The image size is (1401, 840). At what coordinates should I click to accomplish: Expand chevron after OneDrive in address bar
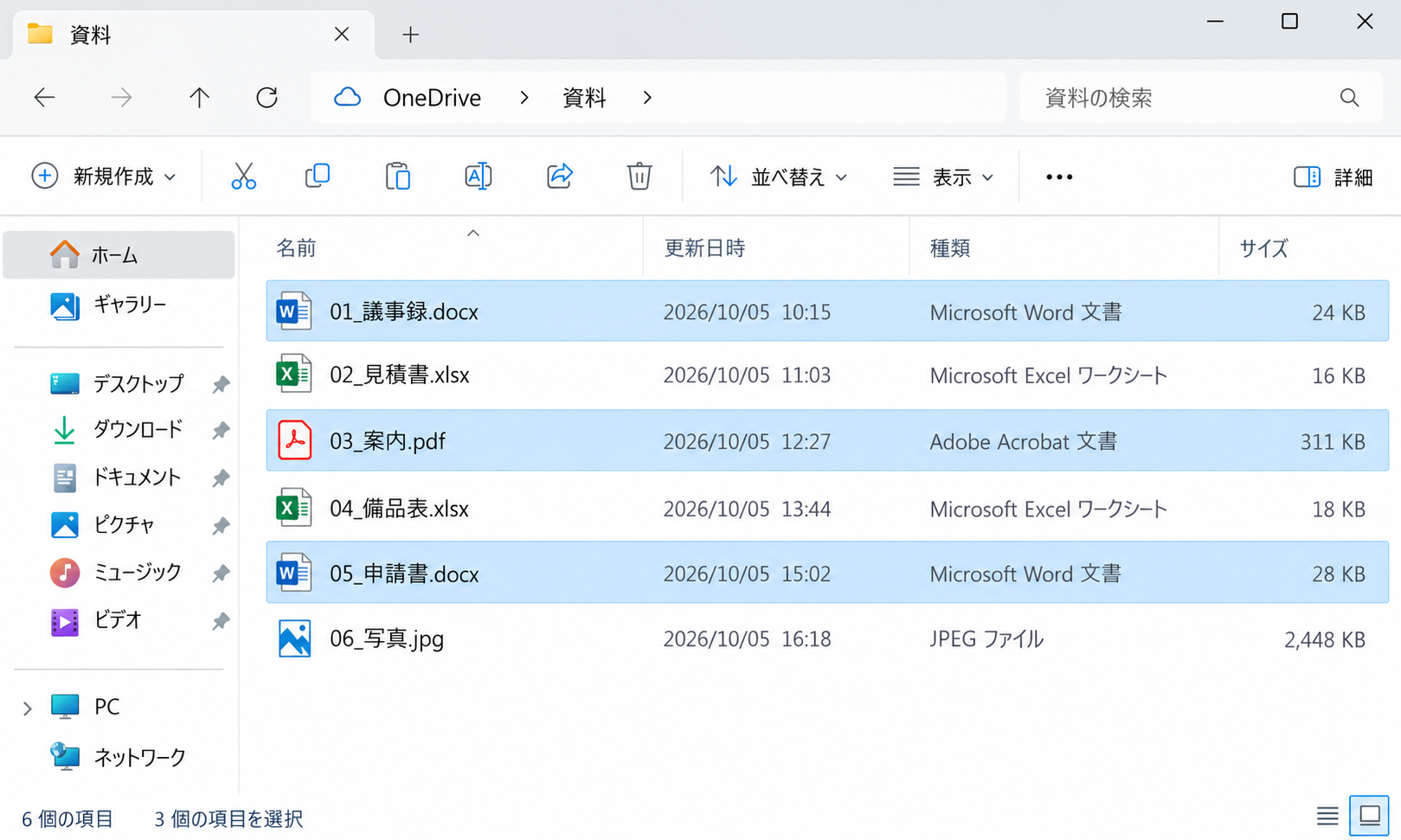coord(524,98)
